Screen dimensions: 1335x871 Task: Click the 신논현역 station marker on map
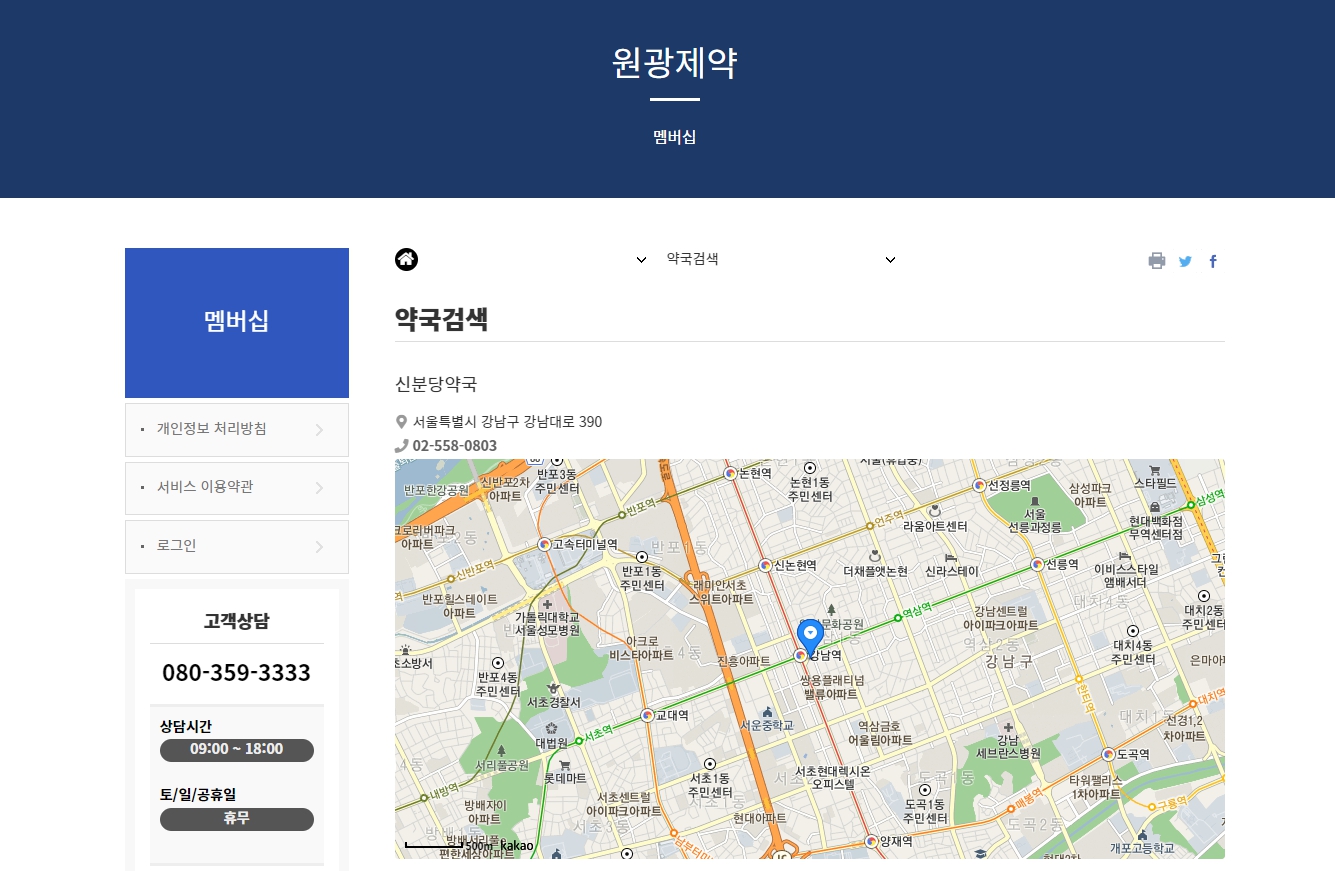765,565
